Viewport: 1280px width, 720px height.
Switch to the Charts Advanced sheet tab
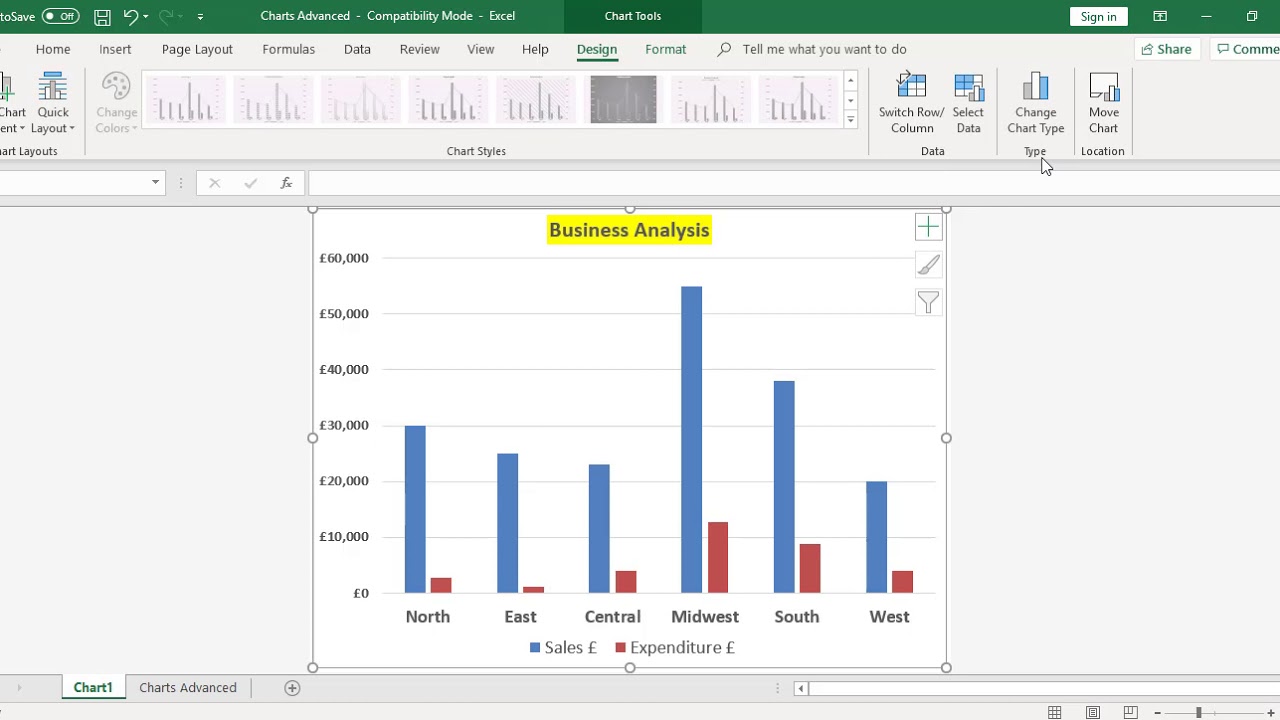pos(188,688)
